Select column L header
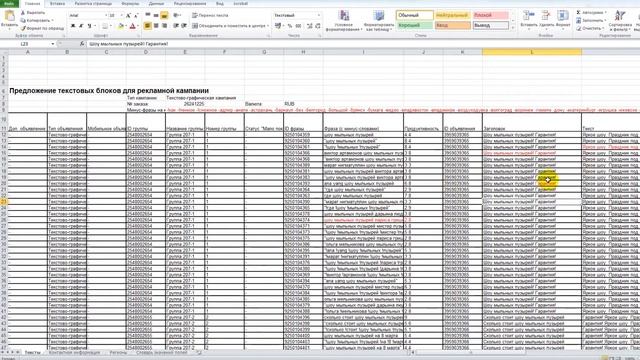The width and height of the screenshot is (640, 360). point(532,52)
